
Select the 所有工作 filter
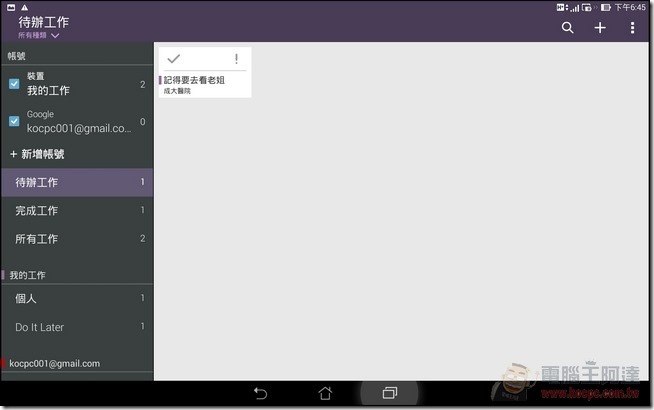coord(77,239)
